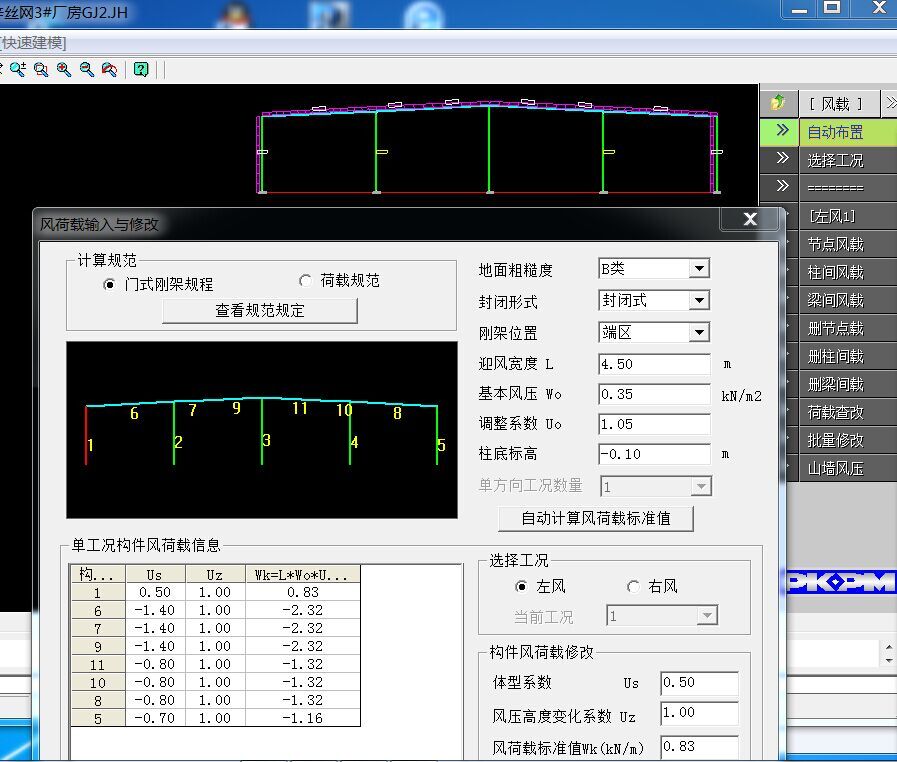897x762 pixels.
Task: Select 自动布置 in the side menu
Action: (847, 132)
